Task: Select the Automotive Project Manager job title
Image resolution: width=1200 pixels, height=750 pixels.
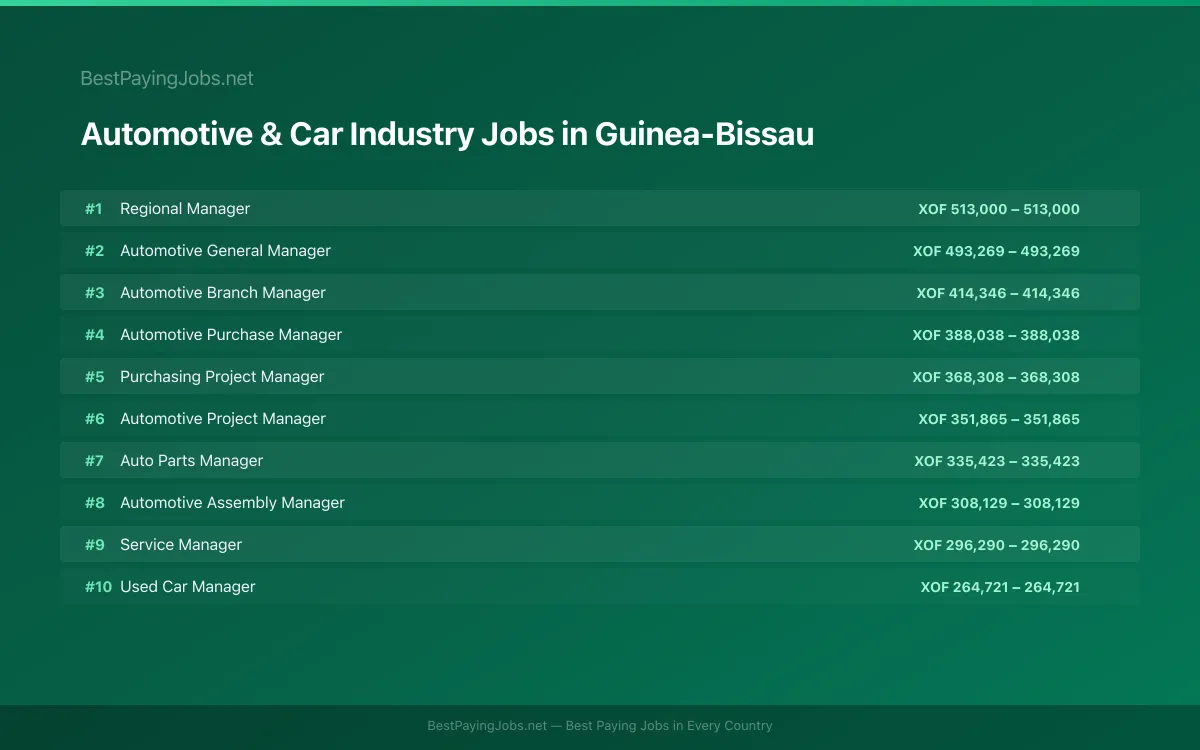Action: pos(223,419)
